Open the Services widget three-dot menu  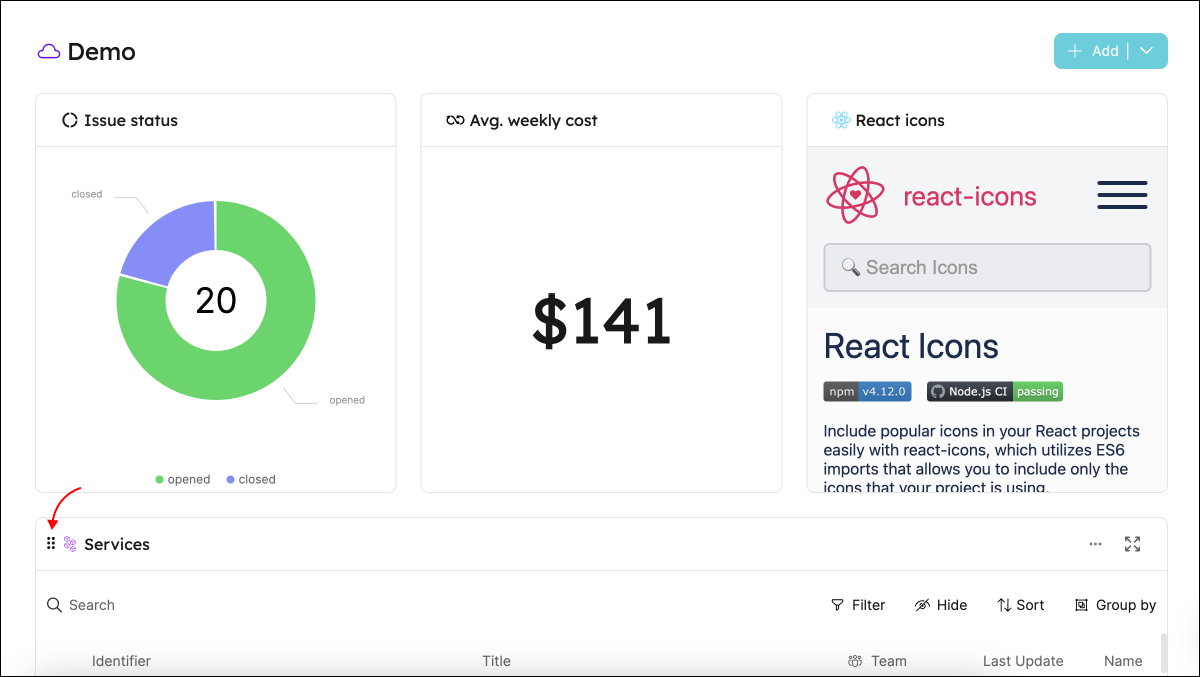coord(1095,544)
